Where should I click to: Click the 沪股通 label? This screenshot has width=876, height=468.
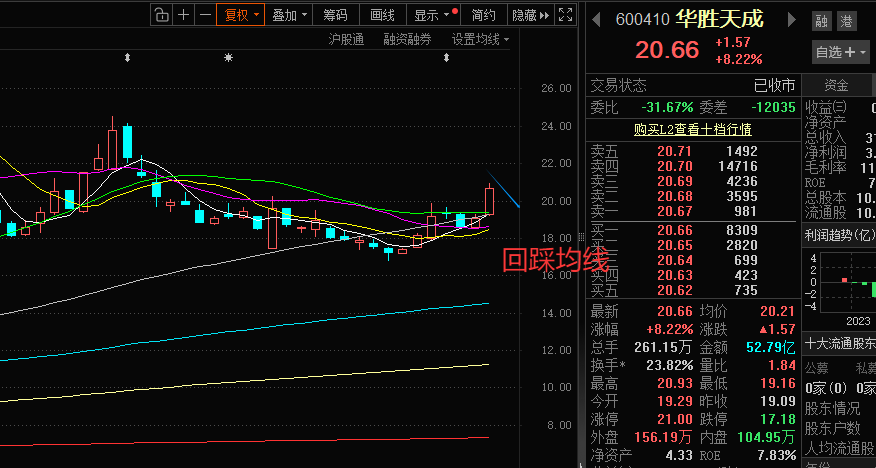tap(346, 39)
